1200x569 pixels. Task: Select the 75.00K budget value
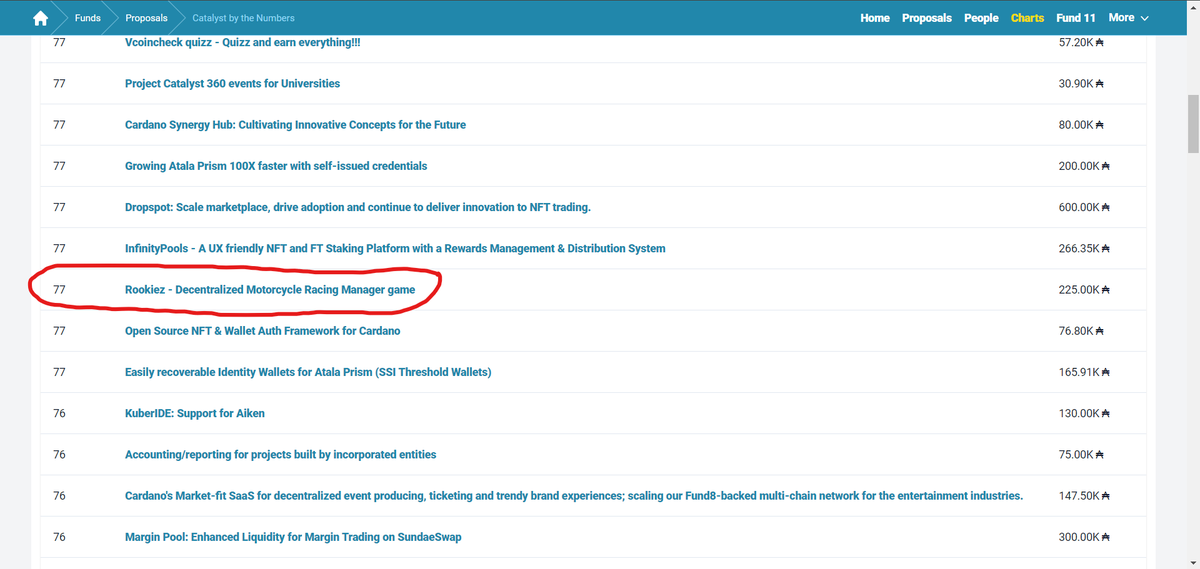pyautogui.click(x=1080, y=455)
